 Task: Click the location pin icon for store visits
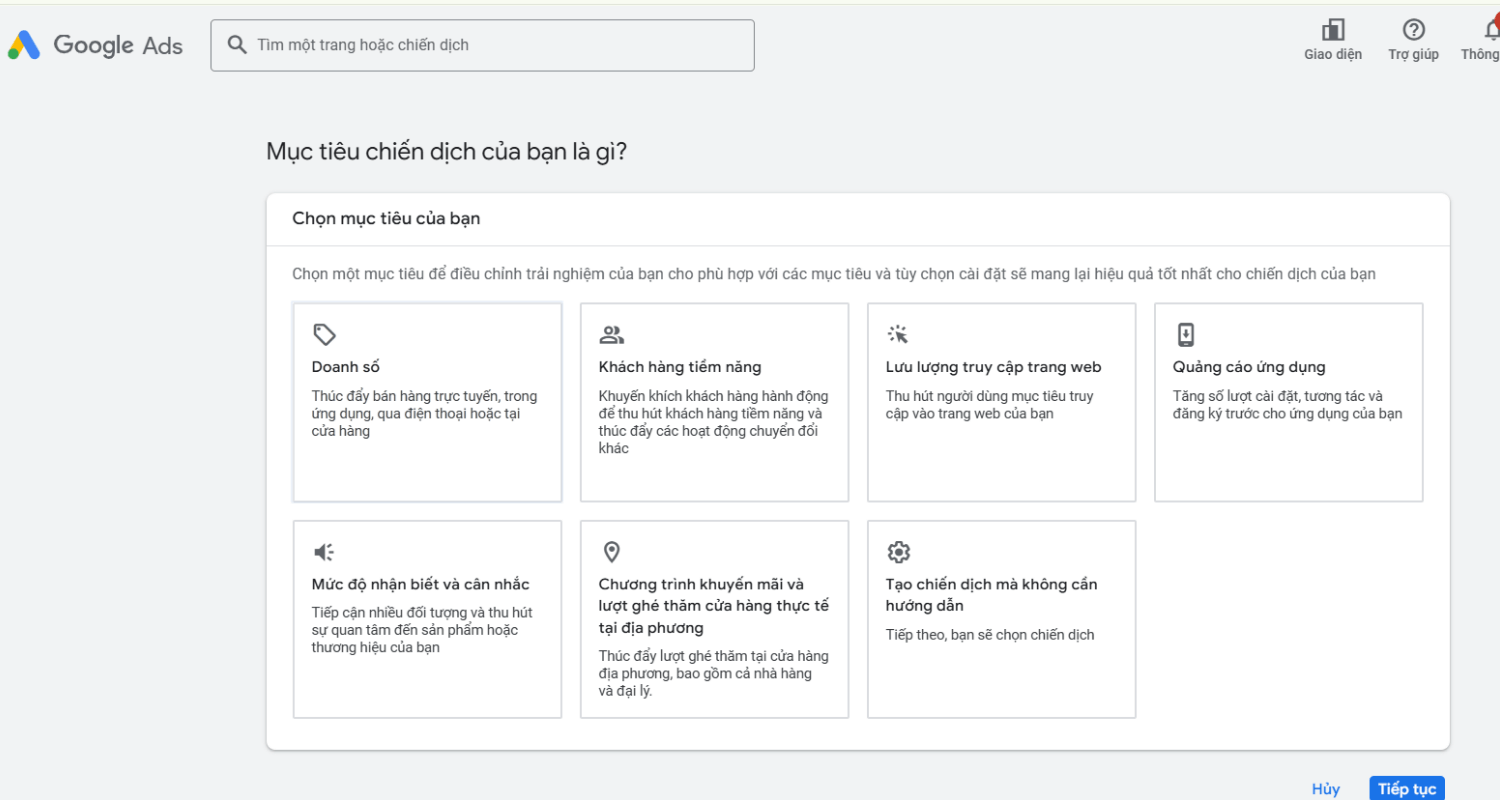point(611,552)
